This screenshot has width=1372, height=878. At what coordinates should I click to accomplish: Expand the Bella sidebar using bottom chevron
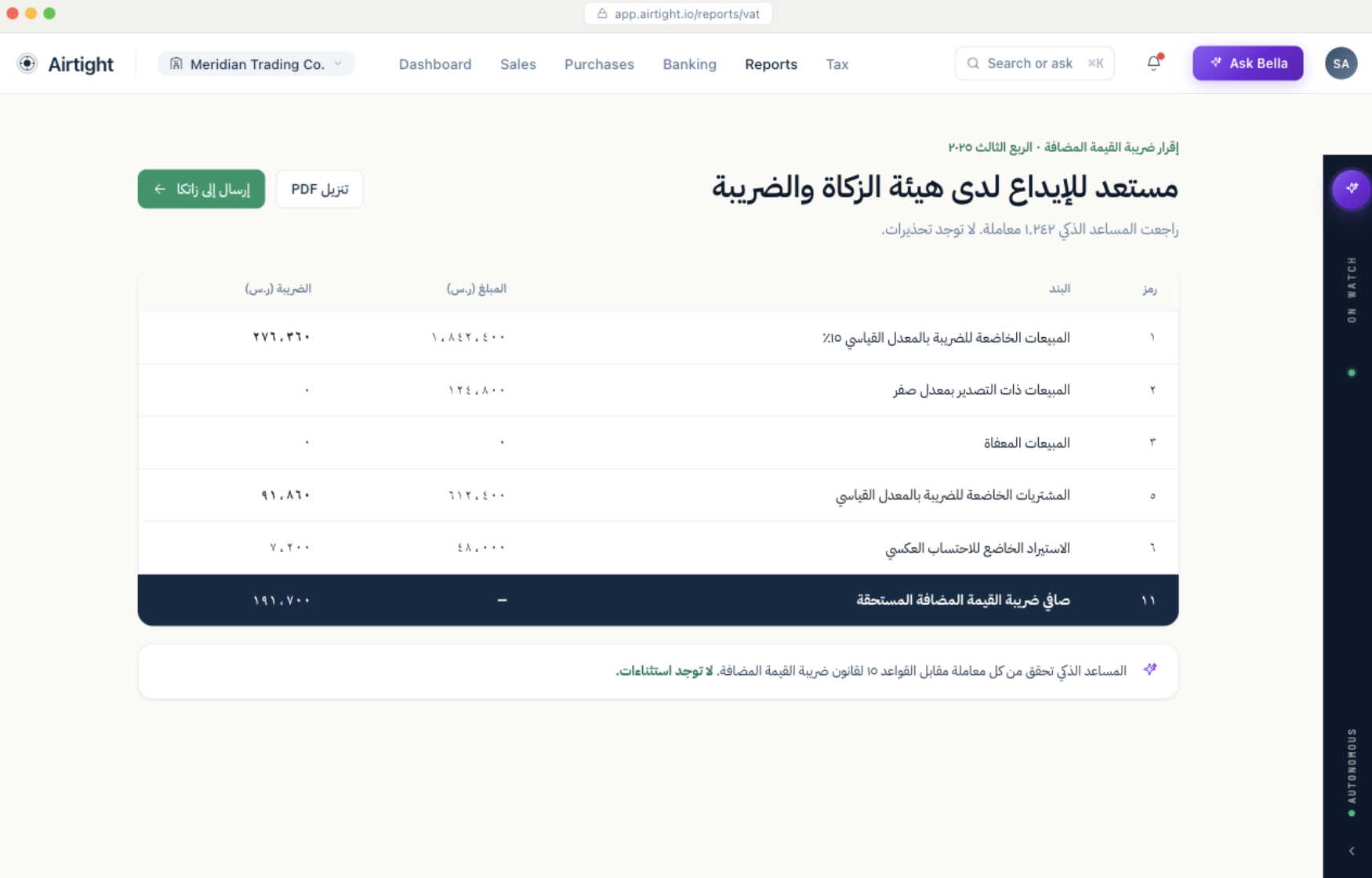1351,849
